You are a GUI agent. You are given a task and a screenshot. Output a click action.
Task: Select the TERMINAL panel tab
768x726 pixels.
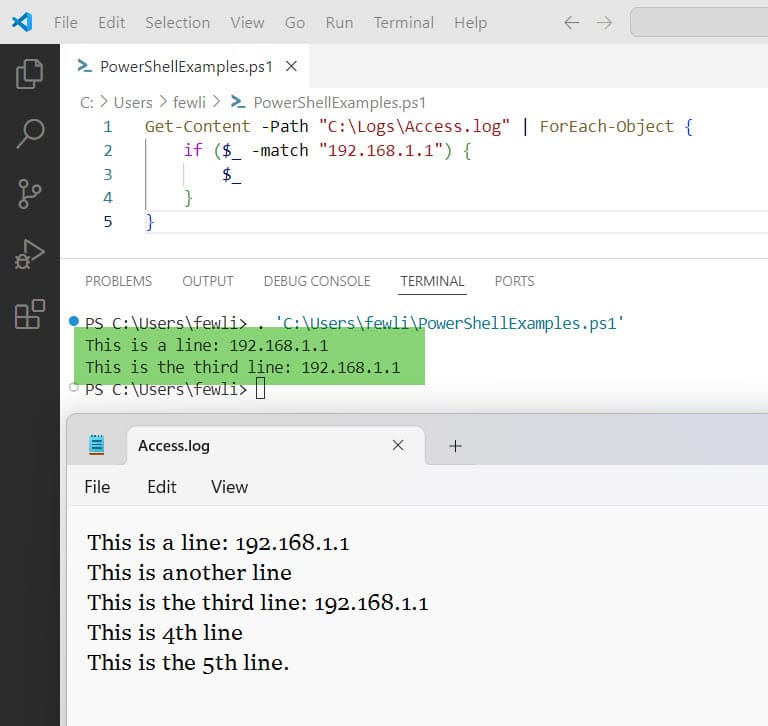(432, 281)
